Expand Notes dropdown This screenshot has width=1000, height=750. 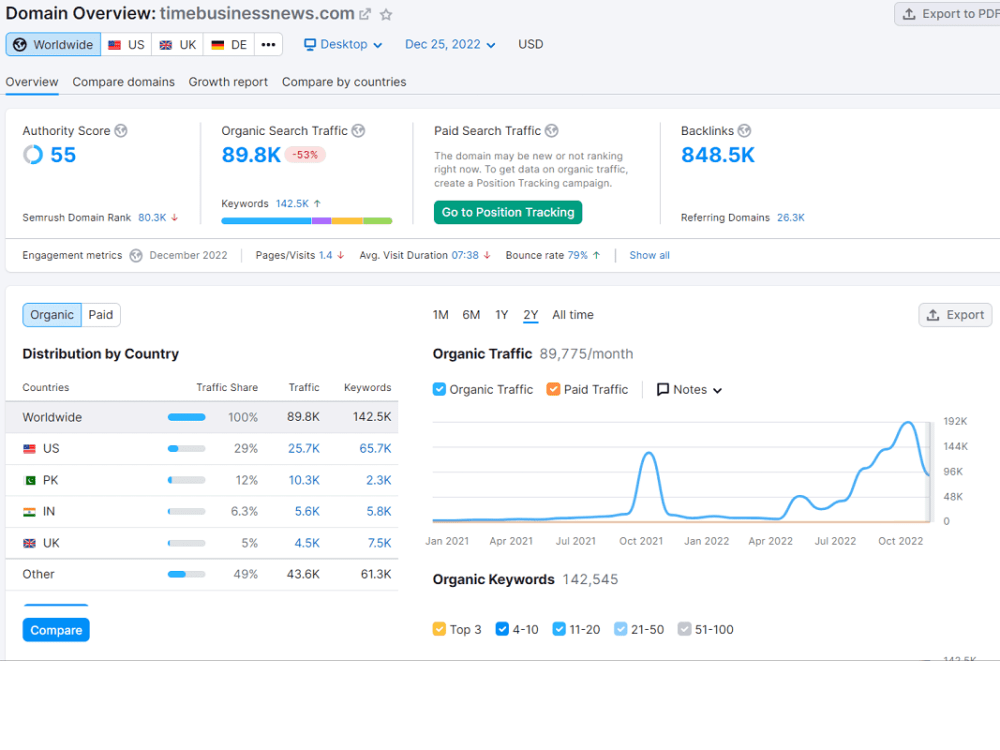690,390
